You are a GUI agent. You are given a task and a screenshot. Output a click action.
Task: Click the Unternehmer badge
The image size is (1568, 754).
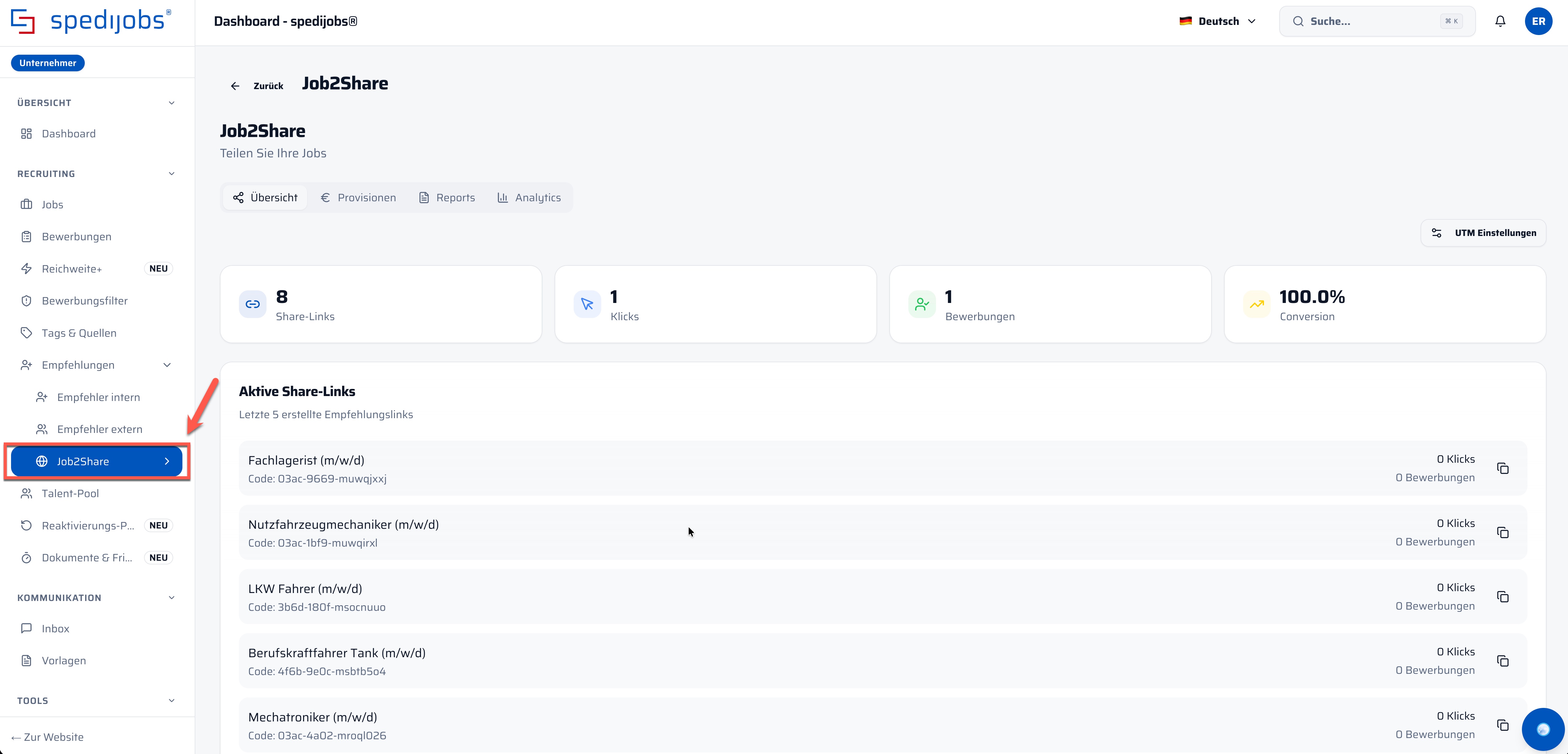pyautogui.click(x=48, y=63)
